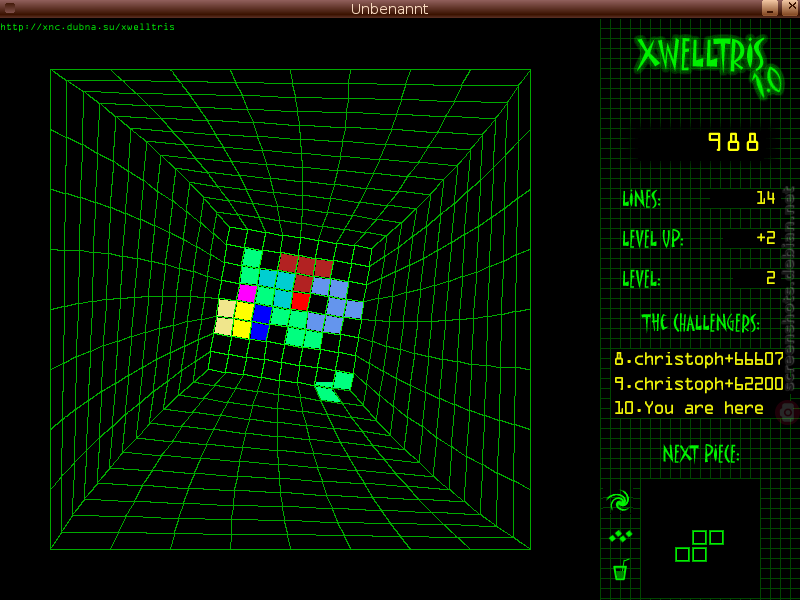Image resolution: width=800 pixels, height=600 pixels.
Task: Click the green spiral icon
Action: 619,501
